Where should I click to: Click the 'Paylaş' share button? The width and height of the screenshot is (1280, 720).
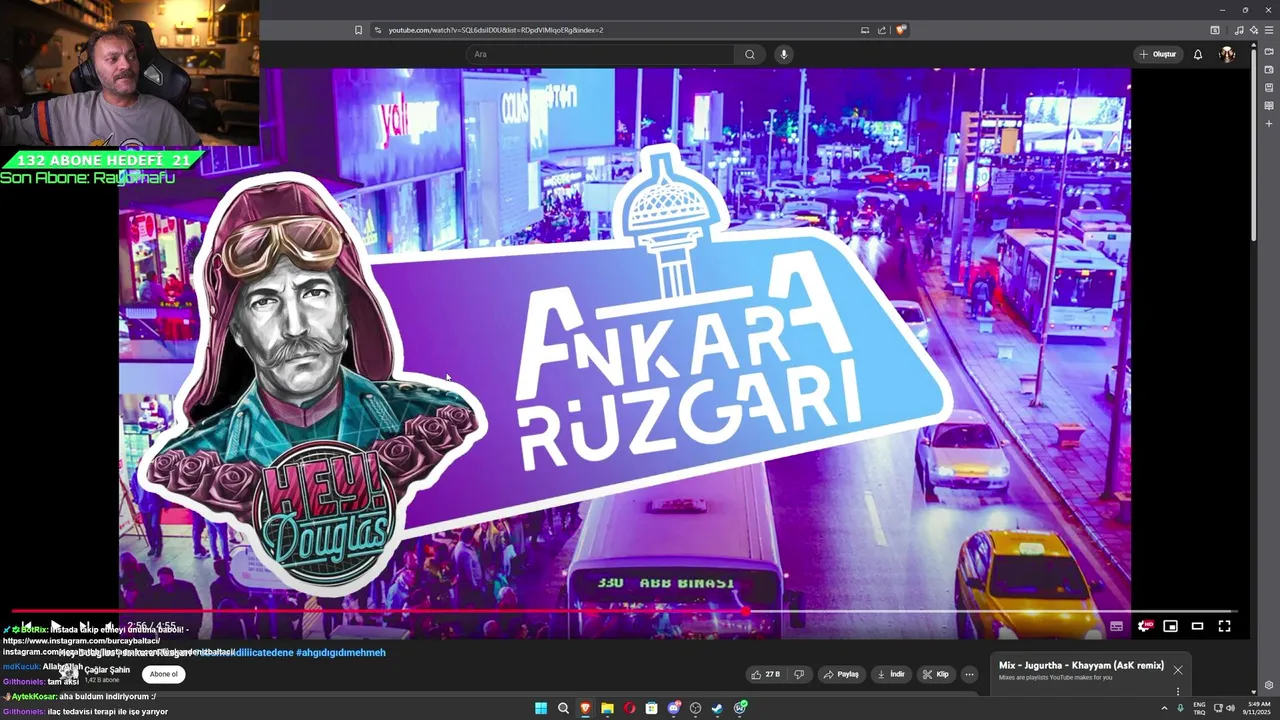coord(841,674)
